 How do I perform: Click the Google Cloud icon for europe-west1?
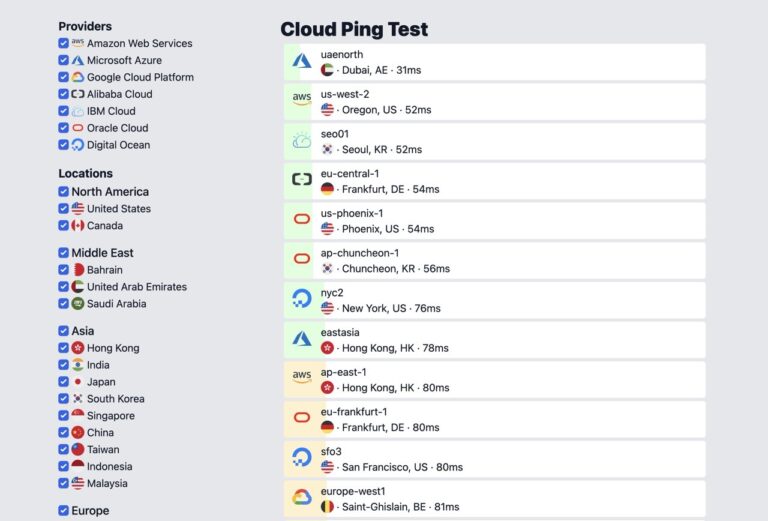(301, 498)
